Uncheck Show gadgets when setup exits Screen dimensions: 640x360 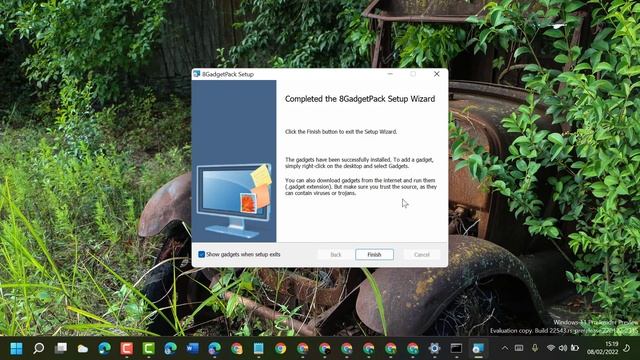201,254
